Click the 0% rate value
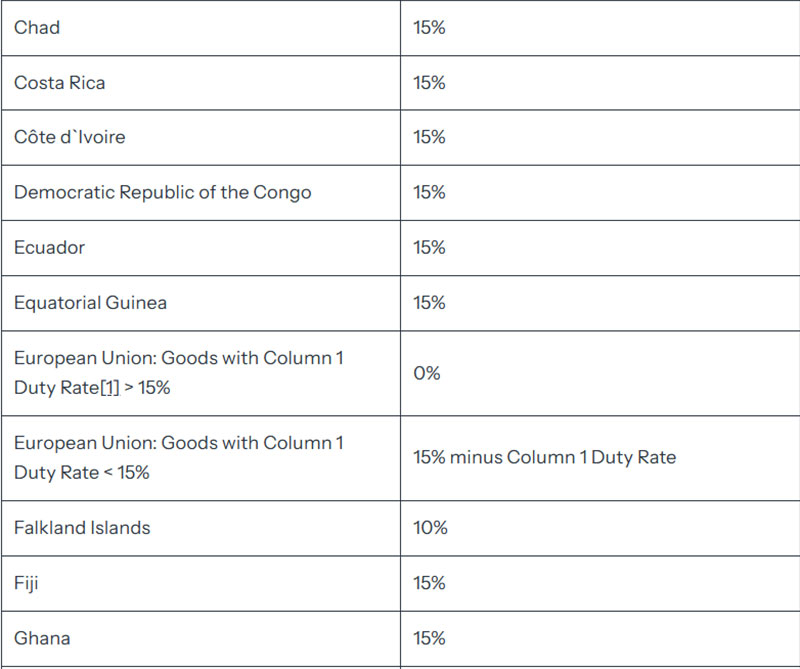This screenshot has width=800, height=669. 427,373
